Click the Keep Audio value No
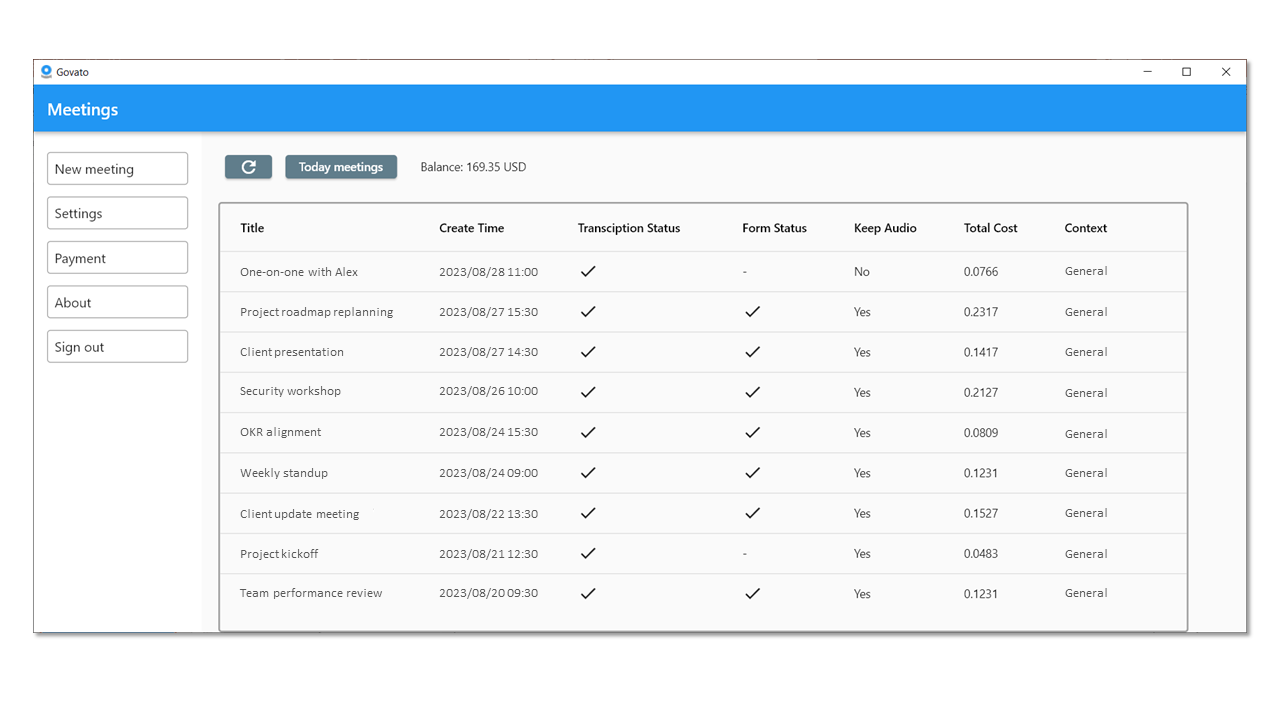 [x=862, y=272]
